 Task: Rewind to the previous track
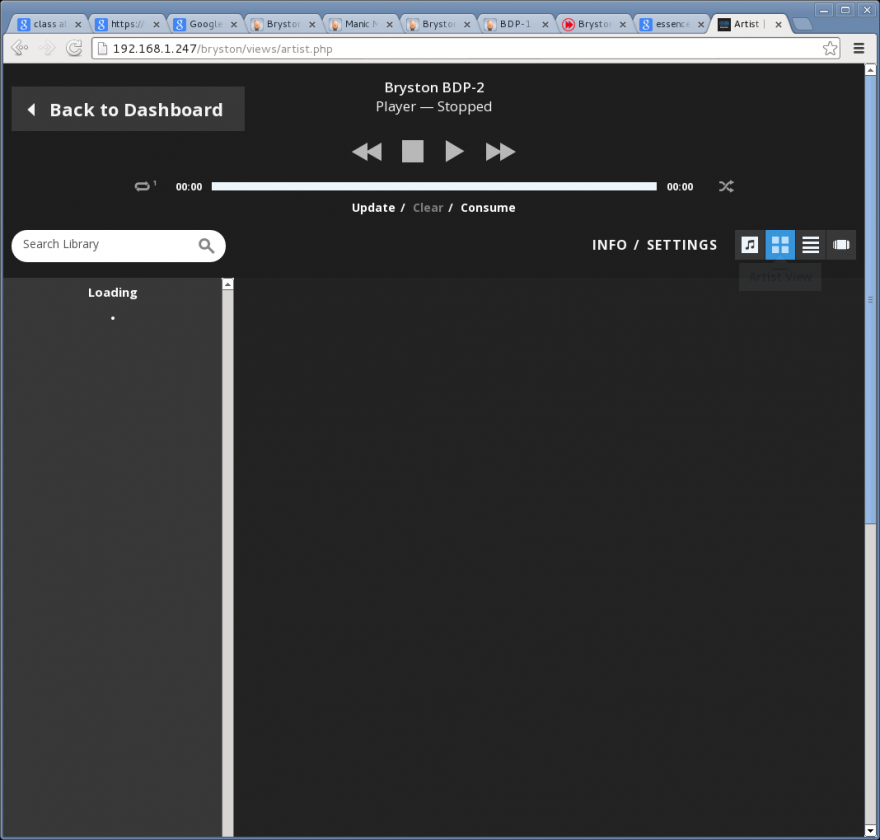pyautogui.click(x=367, y=152)
